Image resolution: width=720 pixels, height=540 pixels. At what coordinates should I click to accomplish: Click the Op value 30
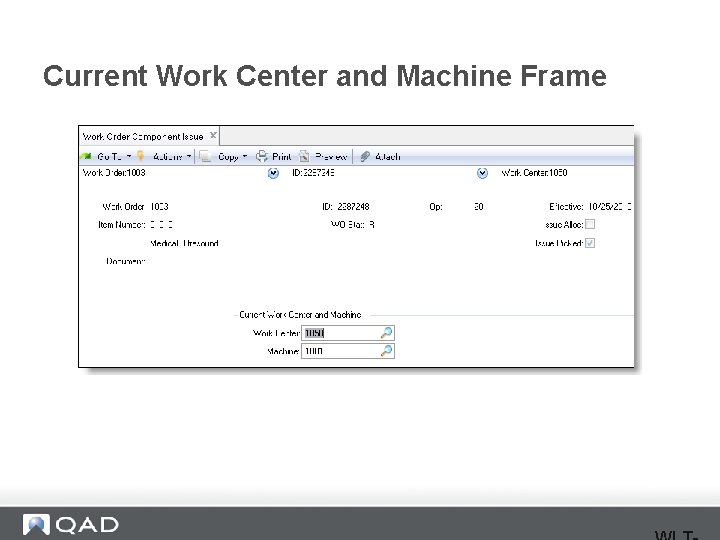coord(478,207)
